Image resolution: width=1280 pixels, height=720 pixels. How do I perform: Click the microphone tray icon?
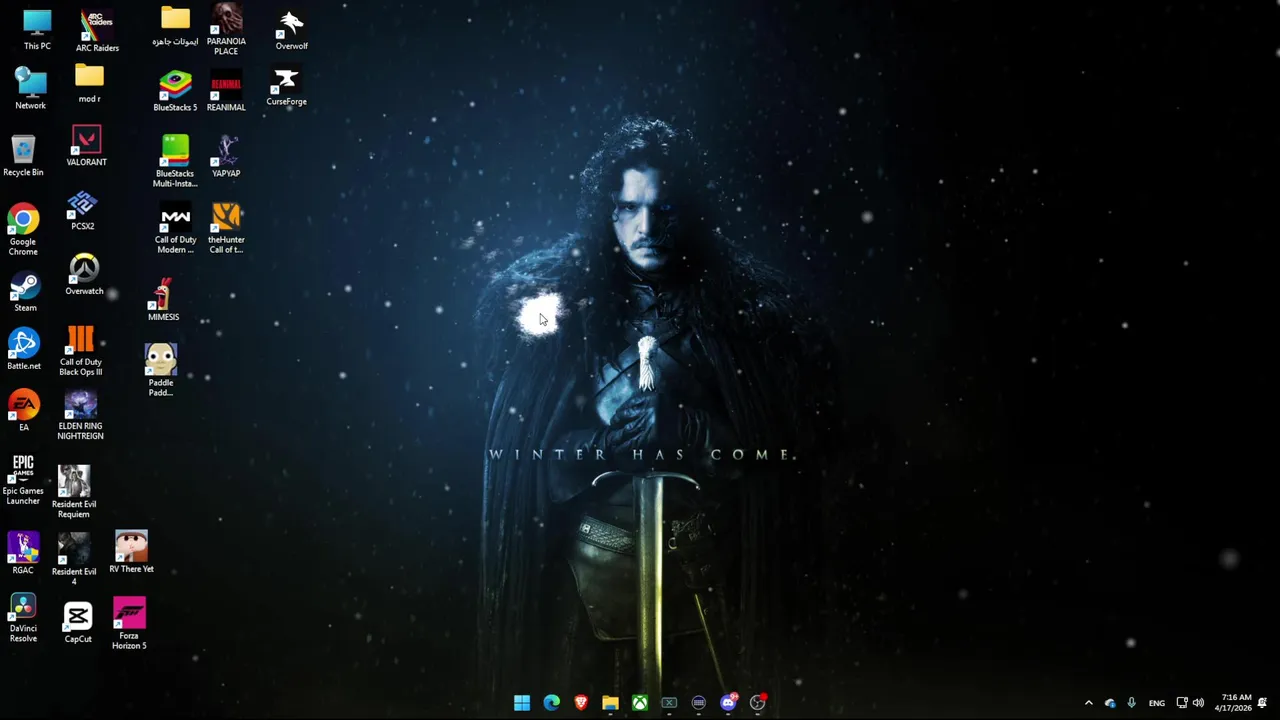click(1131, 703)
